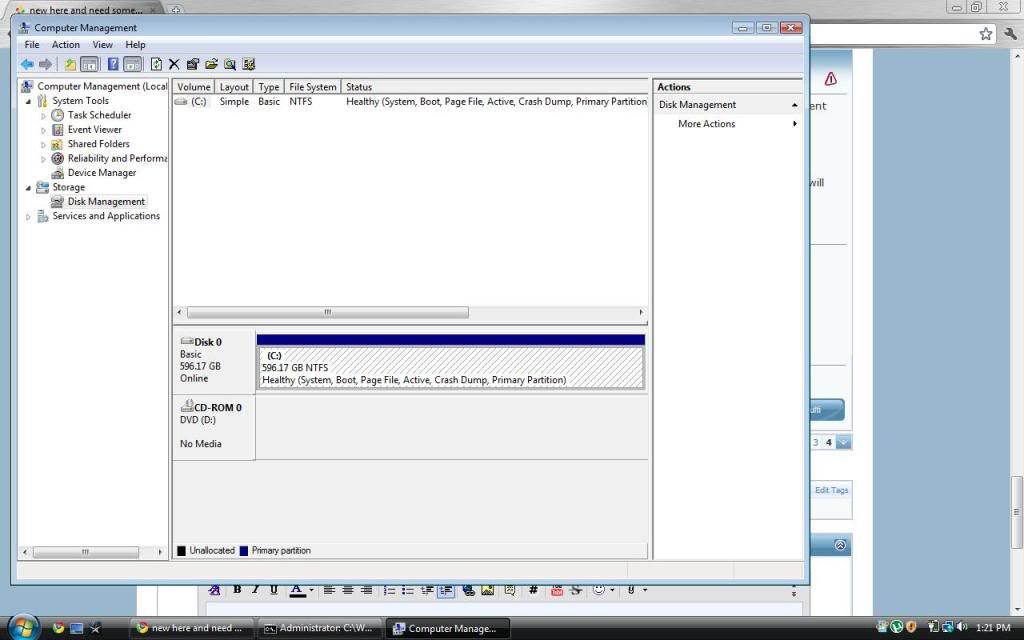Click YouTube insert icon in editor
Viewport: 1024px width, 640px height.
coord(556,590)
